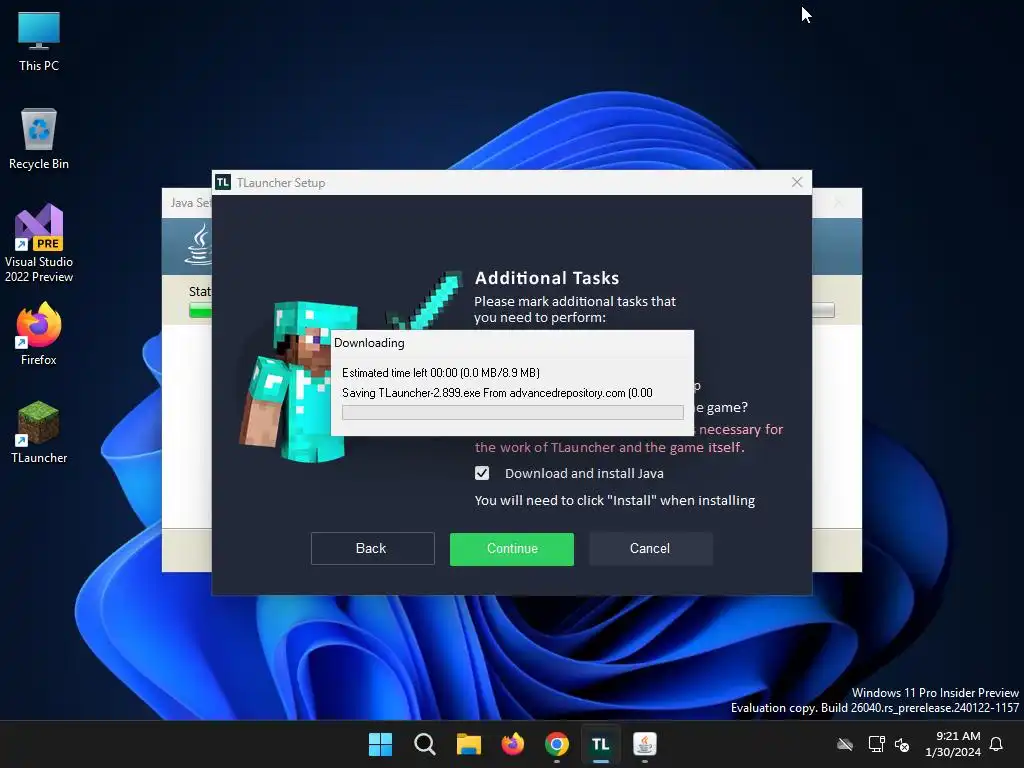Viewport: 1024px width, 768px height.
Task: Click the Java Setup window title
Action: 191,202
